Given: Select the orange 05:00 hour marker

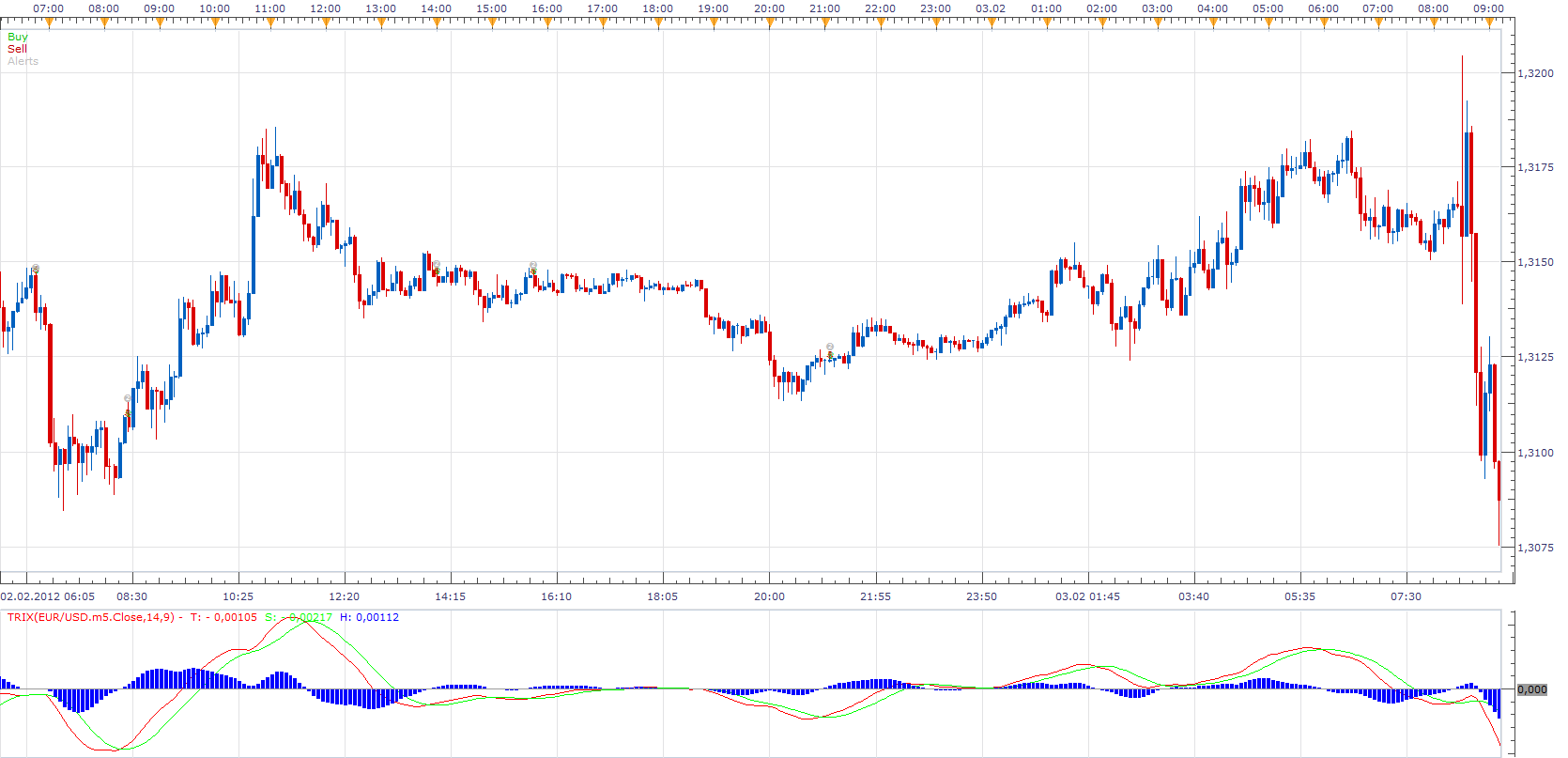Looking at the screenshot, I should point(1268,22).
